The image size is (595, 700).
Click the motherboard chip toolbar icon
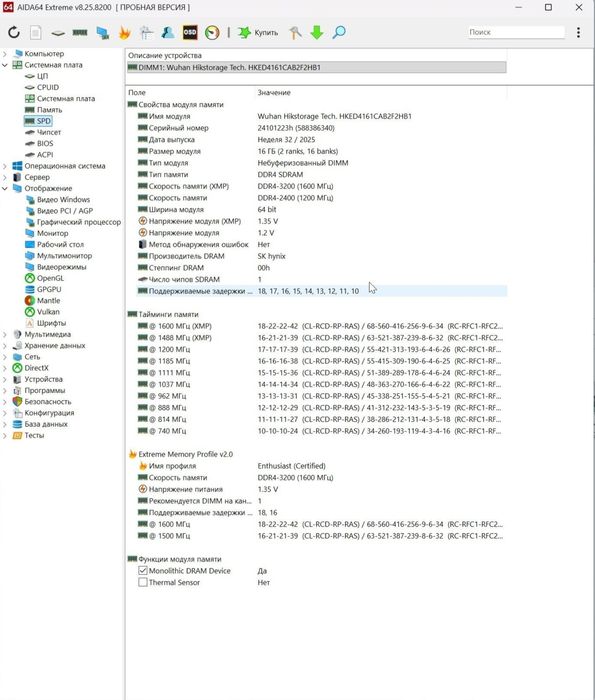coord(58,33)
